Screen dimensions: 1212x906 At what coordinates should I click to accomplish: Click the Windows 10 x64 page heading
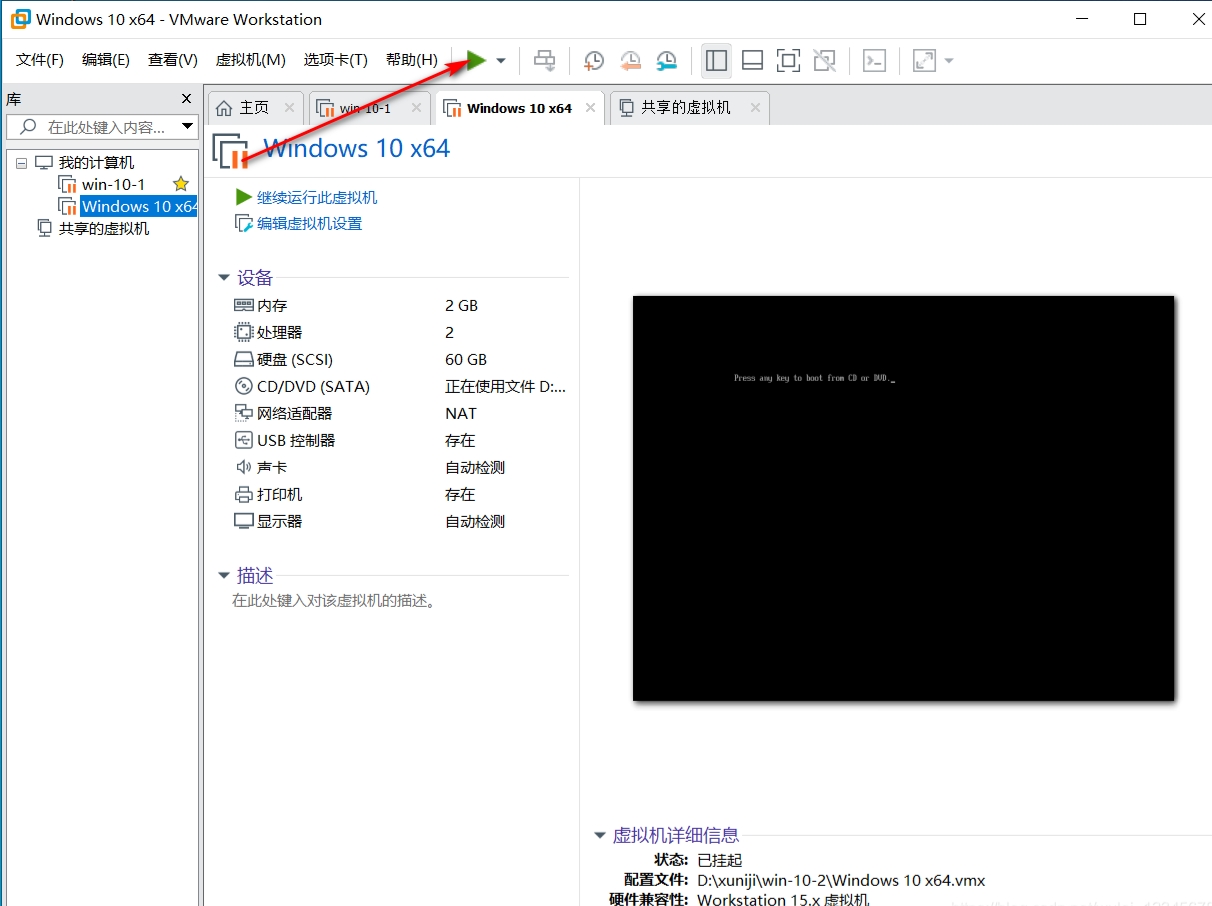tap(357, 148)
